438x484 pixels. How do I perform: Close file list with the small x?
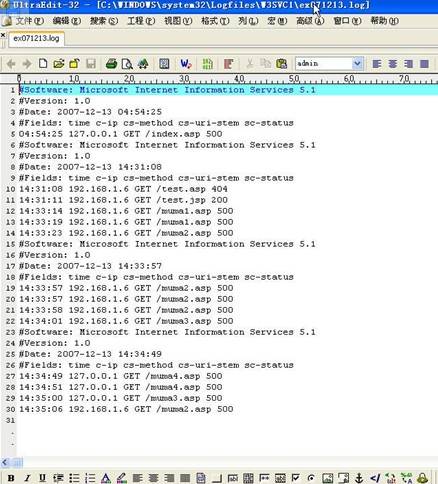[3, 35]
